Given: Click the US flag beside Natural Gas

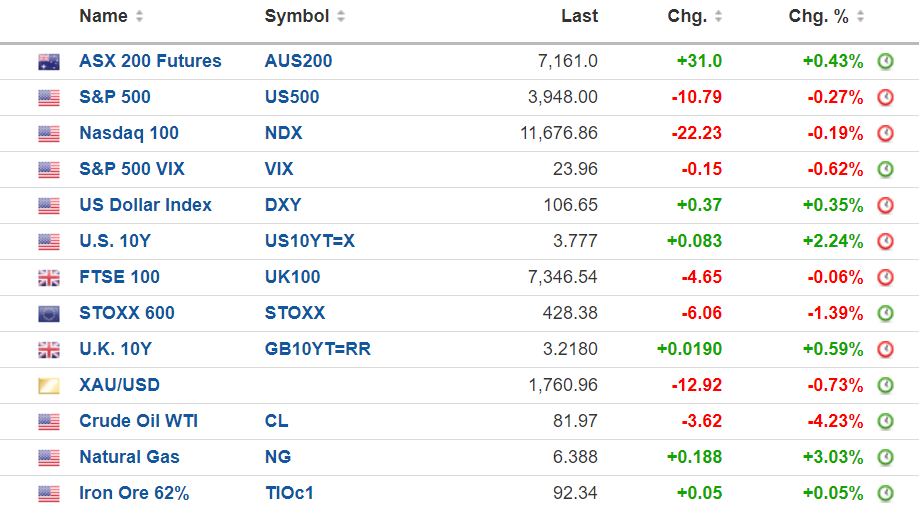Looking at the screenshot, I should [x=49, y=457].
